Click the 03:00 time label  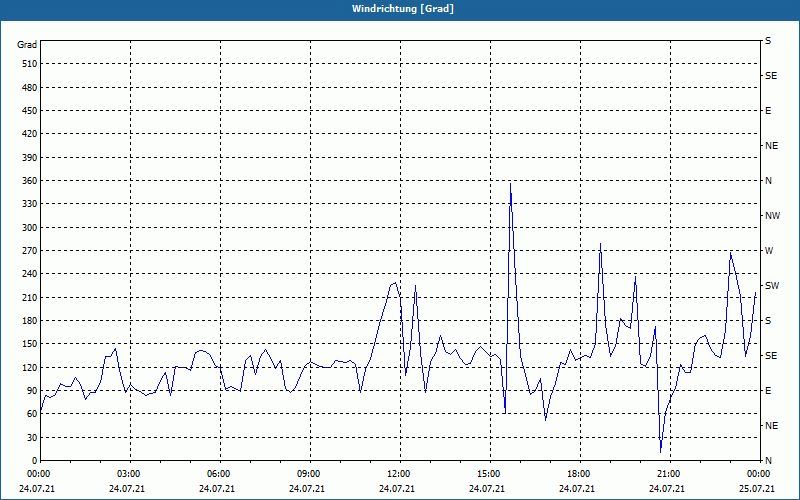coord(127,474)
